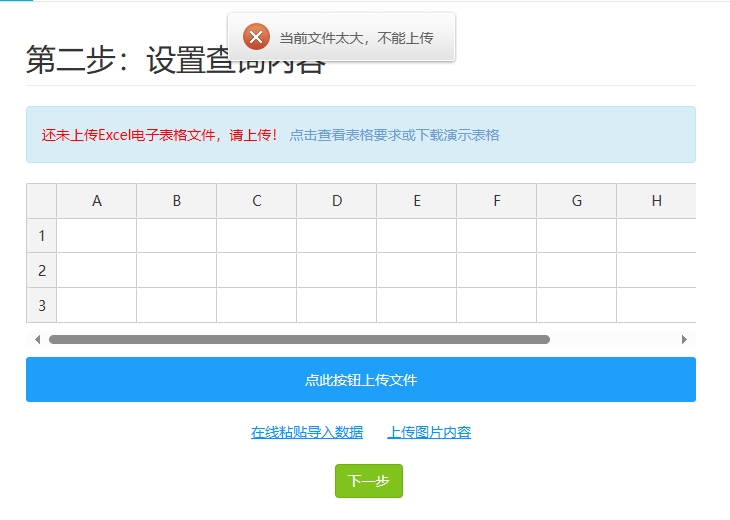Screen dimensions: 730x520
Task: Select column G header
Action: click(577, 201)
